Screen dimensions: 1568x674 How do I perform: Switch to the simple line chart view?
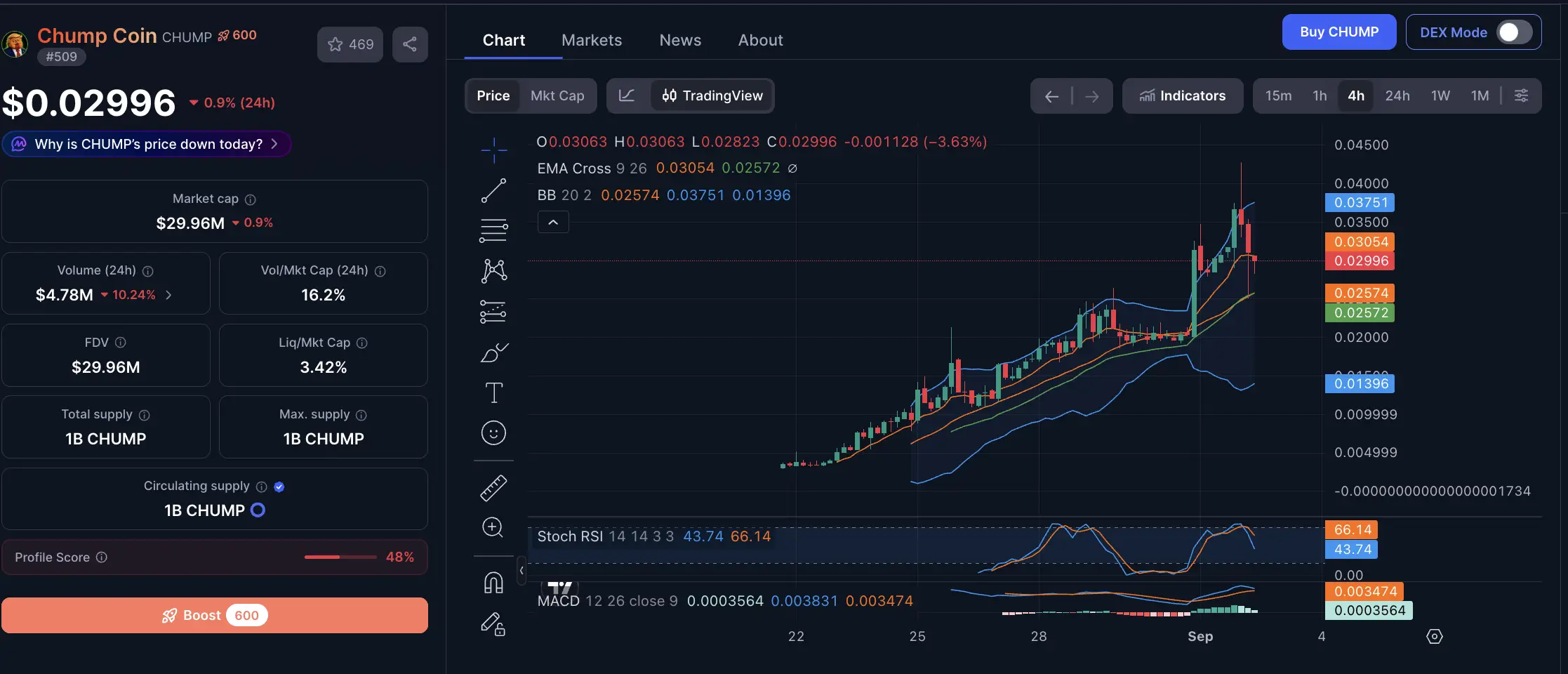click(x=627, y=95)
